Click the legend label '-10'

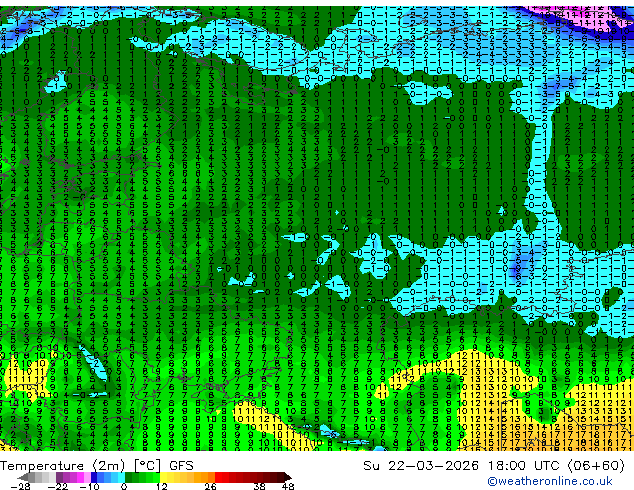pos(89,486)
